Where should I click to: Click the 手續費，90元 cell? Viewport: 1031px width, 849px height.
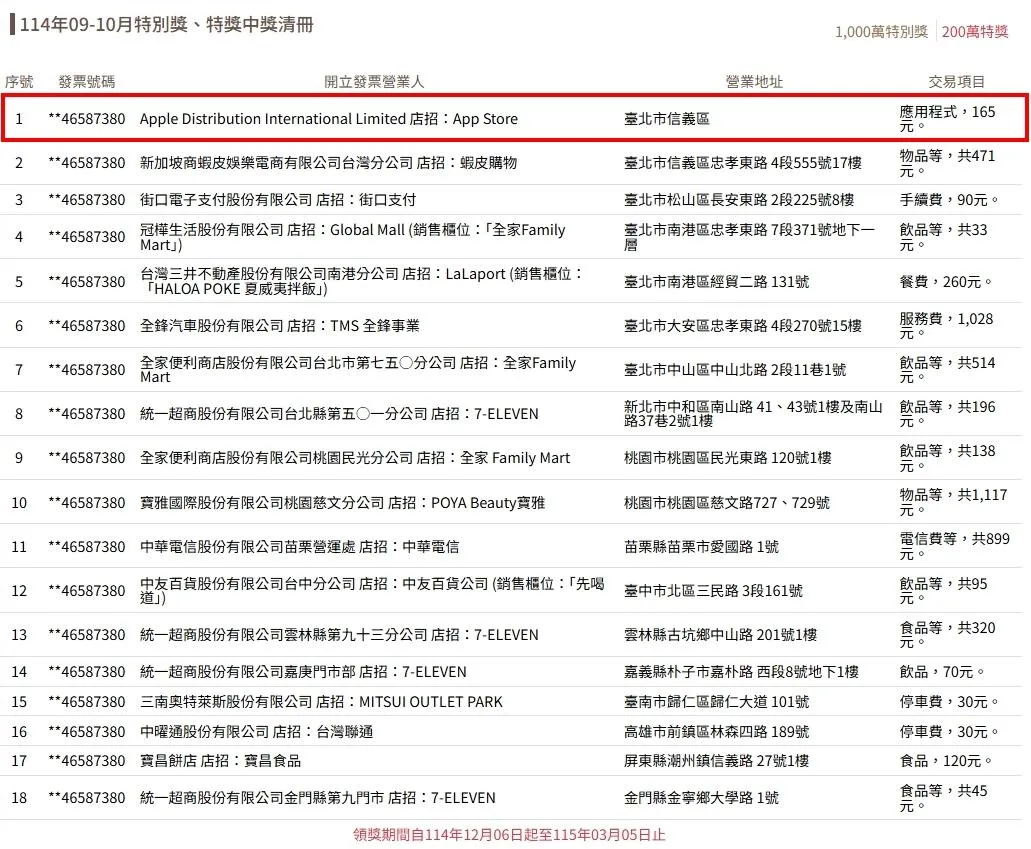(x=949, y=200)
